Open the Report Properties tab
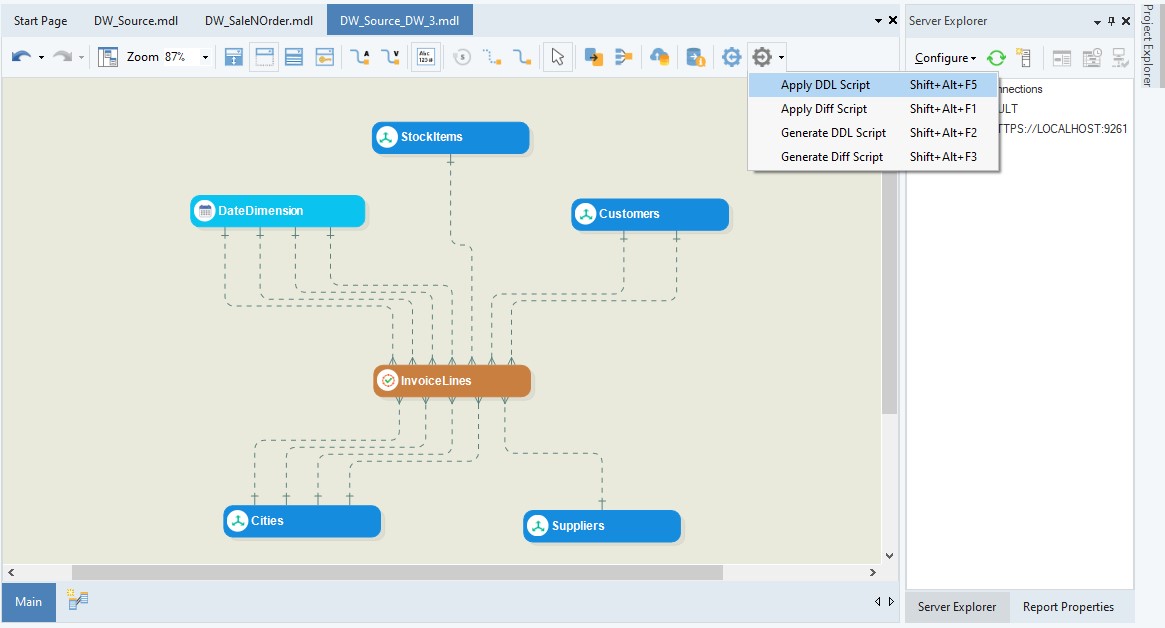The height and width of the screenshot is (628, 1165). coord(1067,607)
